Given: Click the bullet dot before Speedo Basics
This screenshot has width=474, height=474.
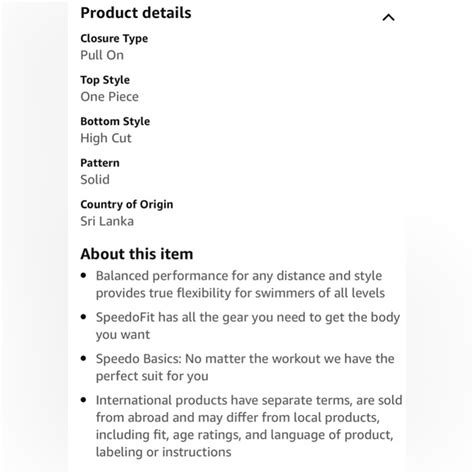Looking at the screenshot, I should pyautogui.click(x=84, y=359).
